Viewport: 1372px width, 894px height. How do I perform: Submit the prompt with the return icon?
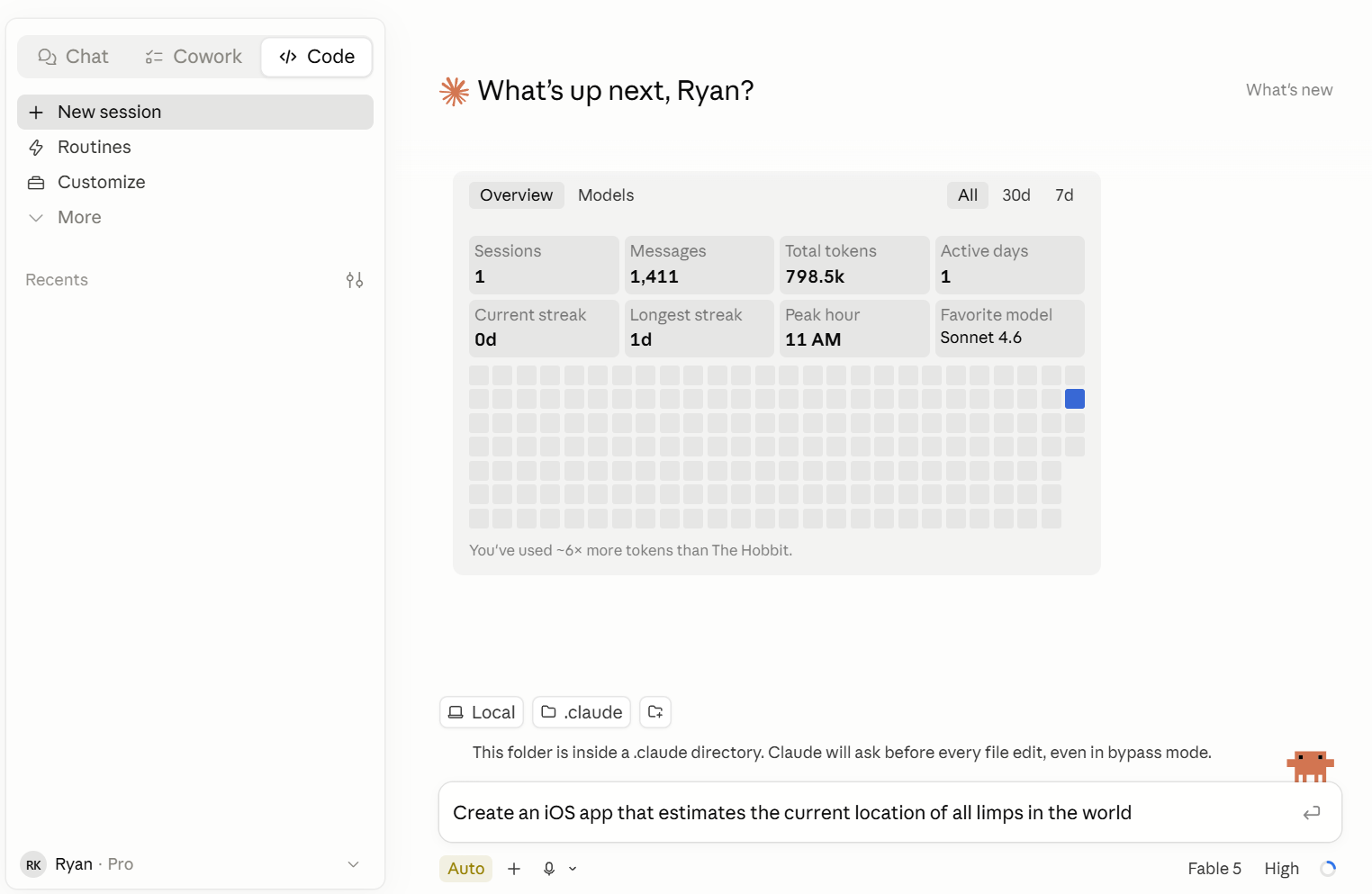1312,813
